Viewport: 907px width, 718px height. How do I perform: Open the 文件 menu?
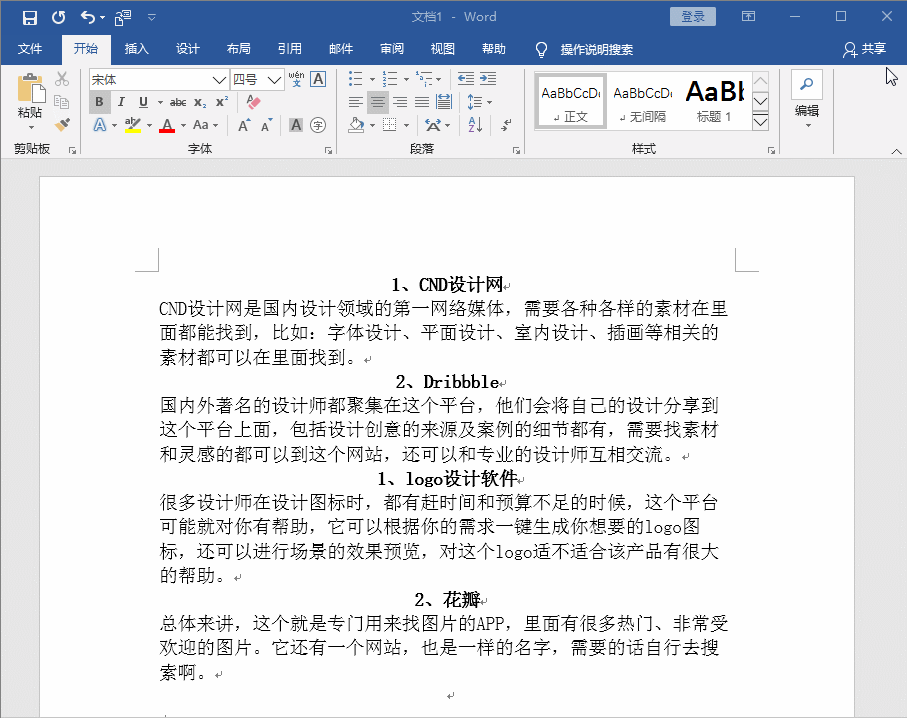(x=30, y=49)
